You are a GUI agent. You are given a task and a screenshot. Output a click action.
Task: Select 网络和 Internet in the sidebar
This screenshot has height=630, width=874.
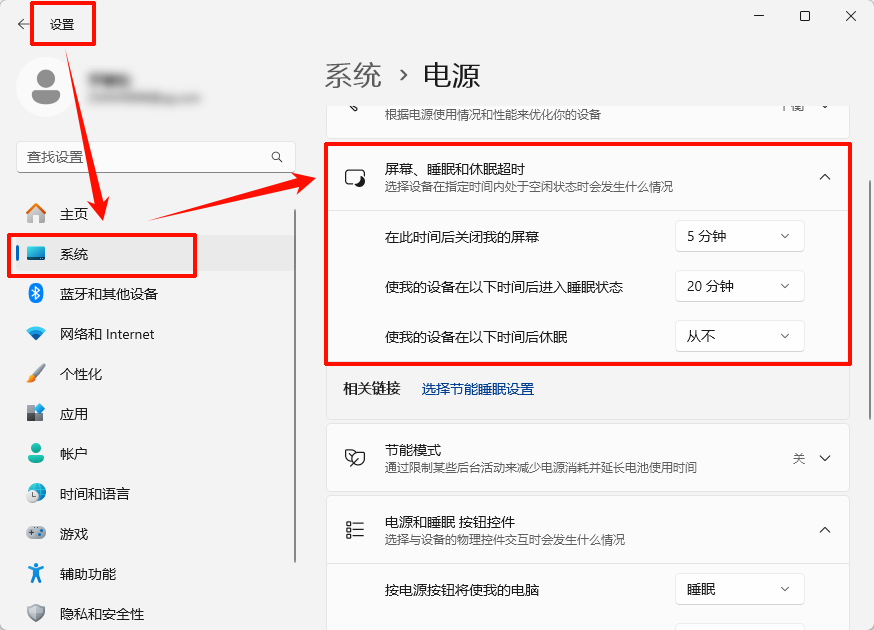100,334
